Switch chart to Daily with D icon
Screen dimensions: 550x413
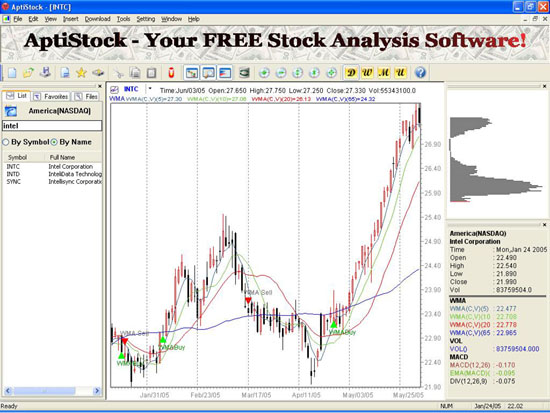coord(351,73)
